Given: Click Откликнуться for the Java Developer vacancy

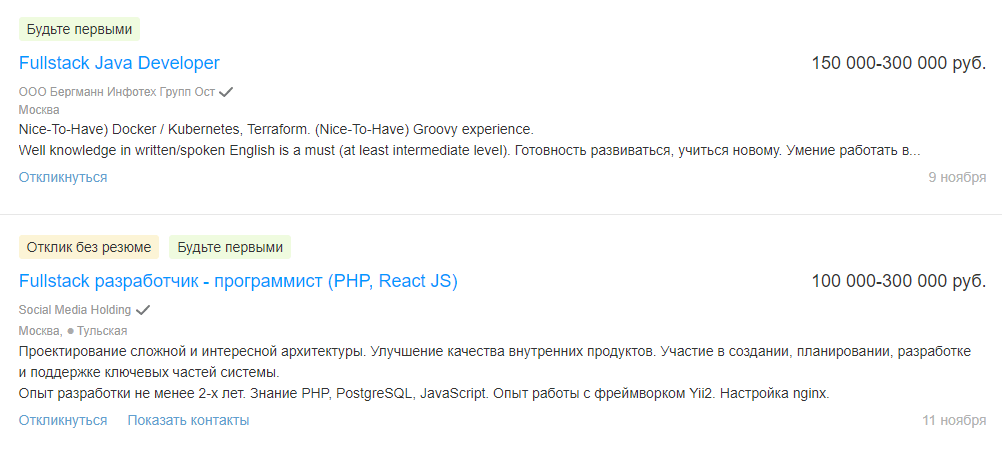Looking at the screenshot, I should pos(63,177).
